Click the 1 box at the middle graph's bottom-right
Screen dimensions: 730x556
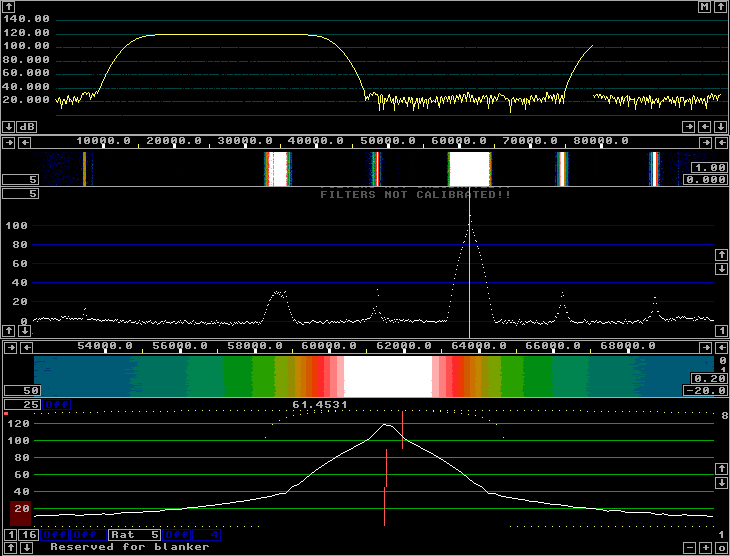point(721,331)
